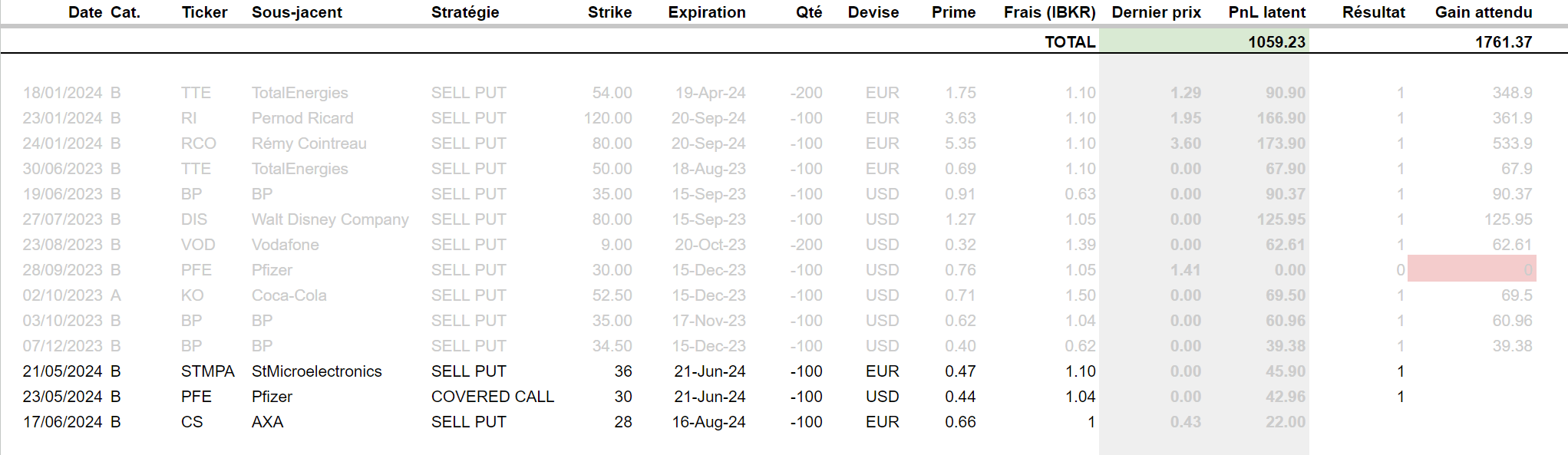Select total PnL latent value 1059.23

[1276, 42]
